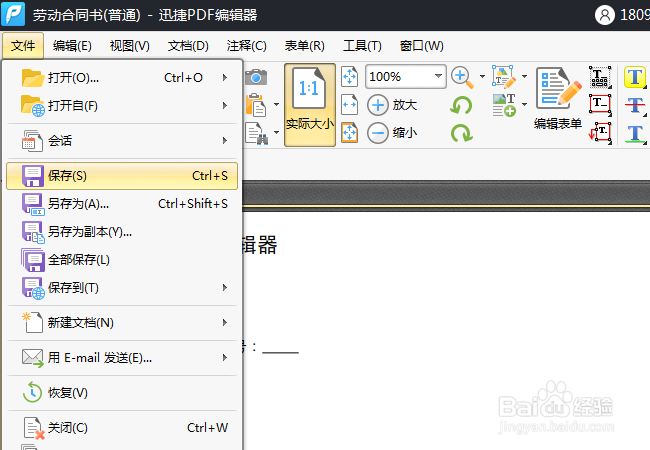This screenshot has height=450, width=650.
Task: Click the page-with-red-X icon beside 关闭(C)
Action: click(34, 428)
